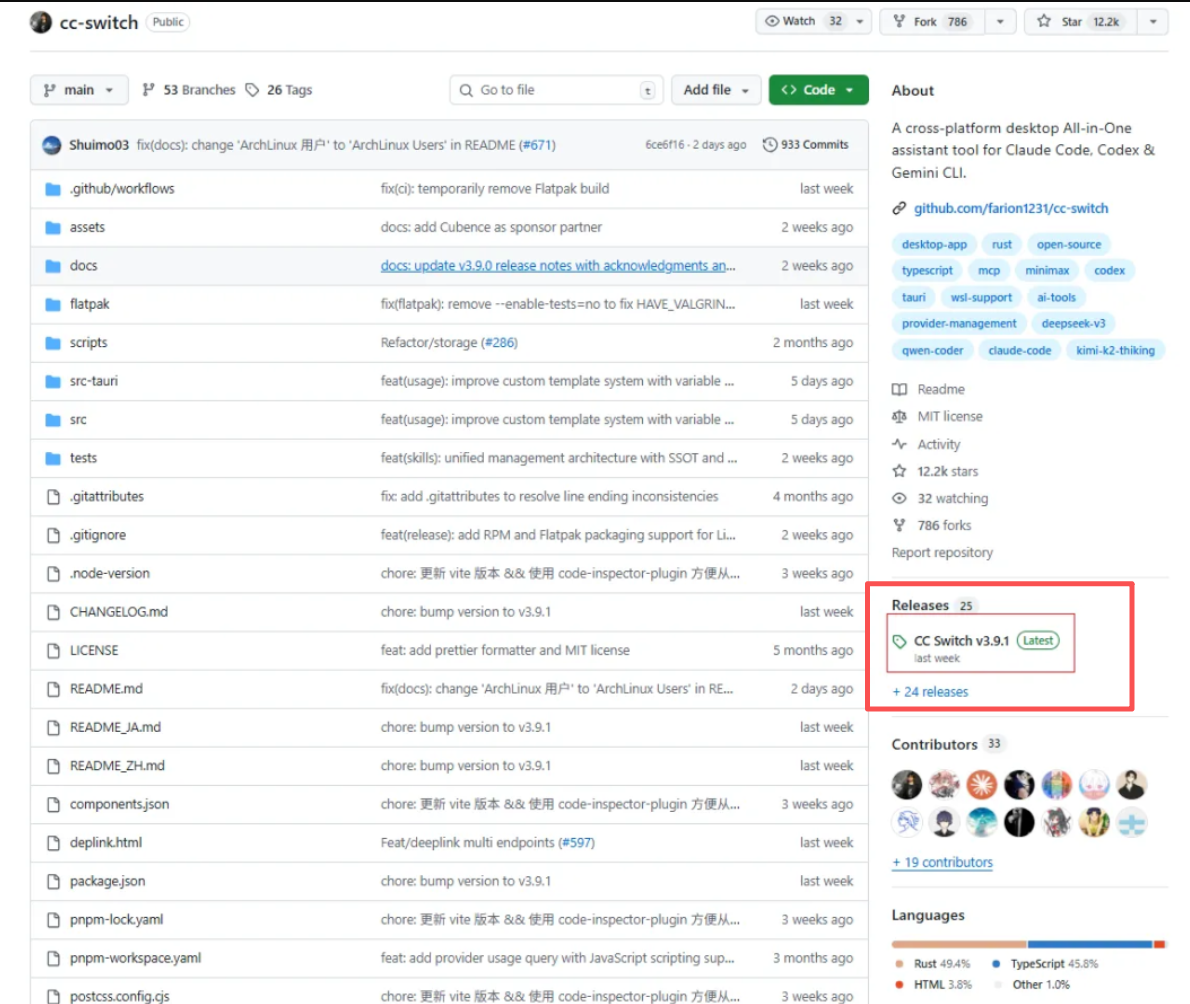Screen dimensions: 1190x1004
Task: Open CHANGELOG.md file
Action: [119, 612]
